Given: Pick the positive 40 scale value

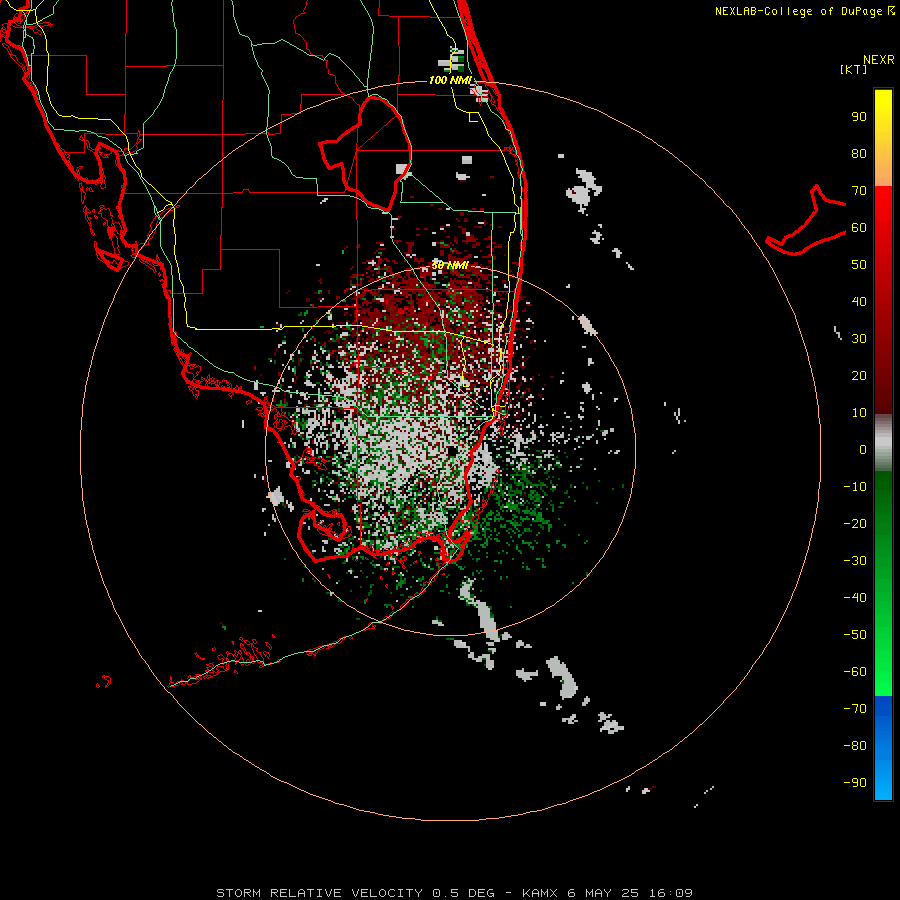Looking at the screenshot, I should (x=859, y=302).
